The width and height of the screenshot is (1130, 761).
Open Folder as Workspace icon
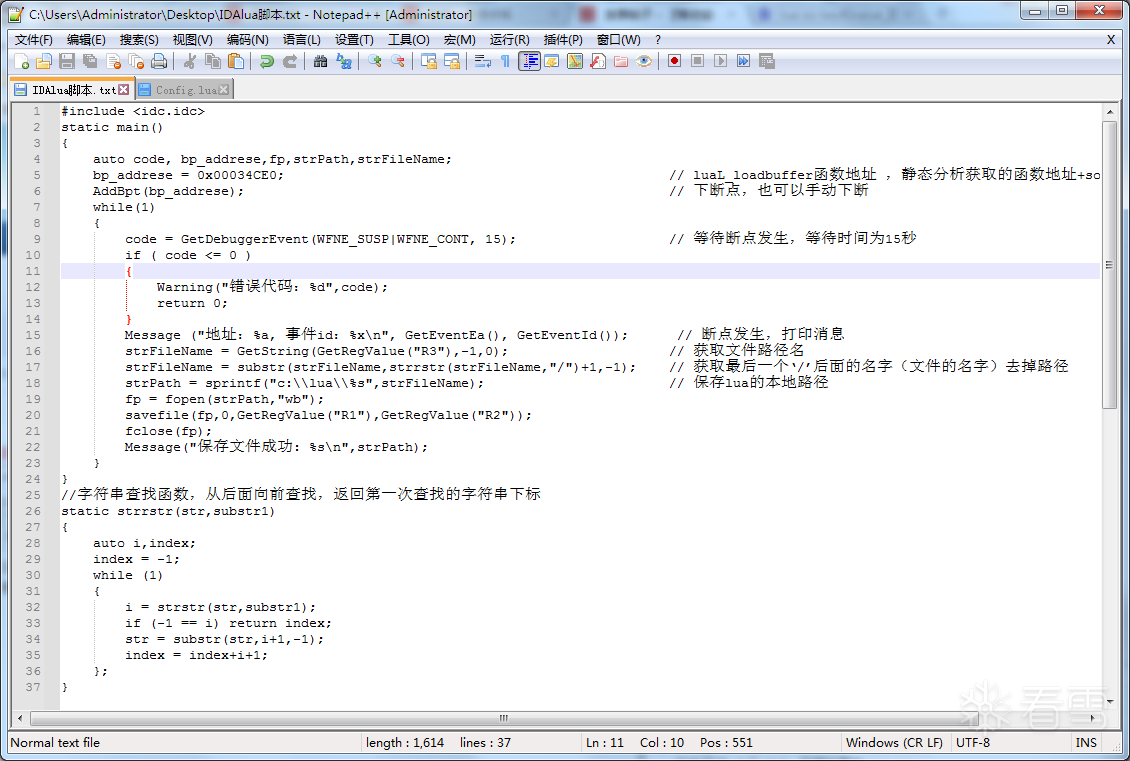point(621,61)
